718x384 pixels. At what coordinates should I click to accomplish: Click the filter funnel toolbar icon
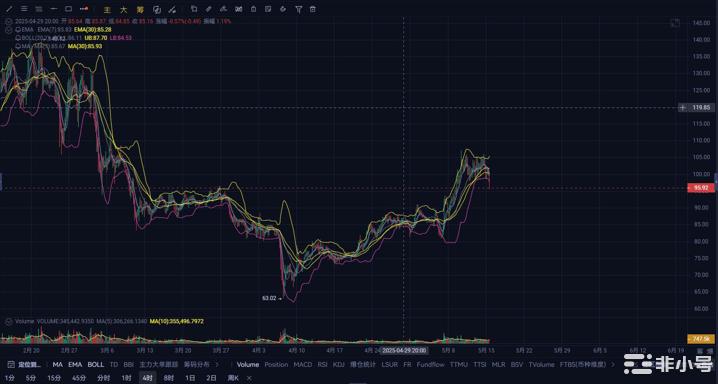pos(298,9)
